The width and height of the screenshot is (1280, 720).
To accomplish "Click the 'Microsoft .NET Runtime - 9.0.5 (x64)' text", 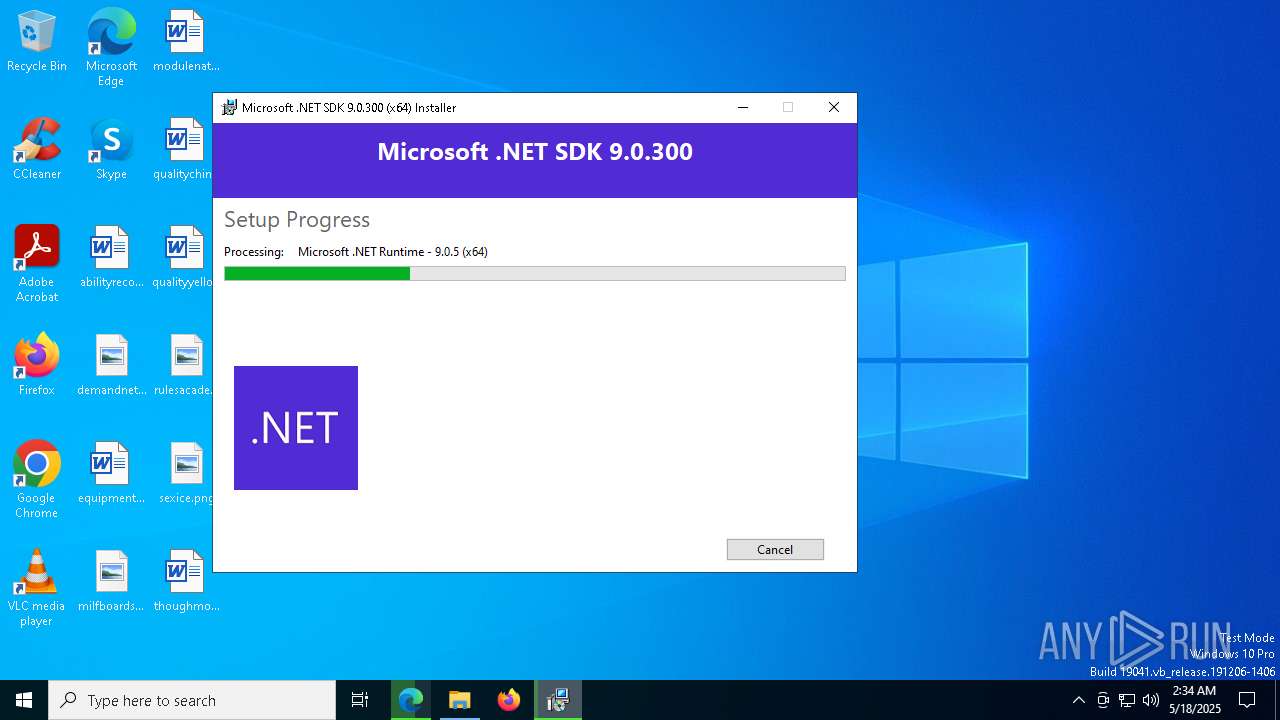I will (393, 252).
